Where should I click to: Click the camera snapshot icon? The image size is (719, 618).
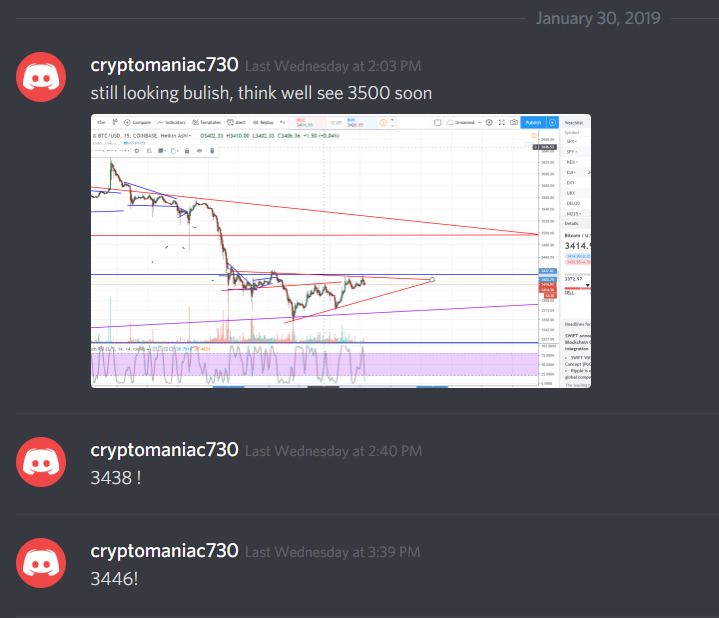tap(514, 122)
